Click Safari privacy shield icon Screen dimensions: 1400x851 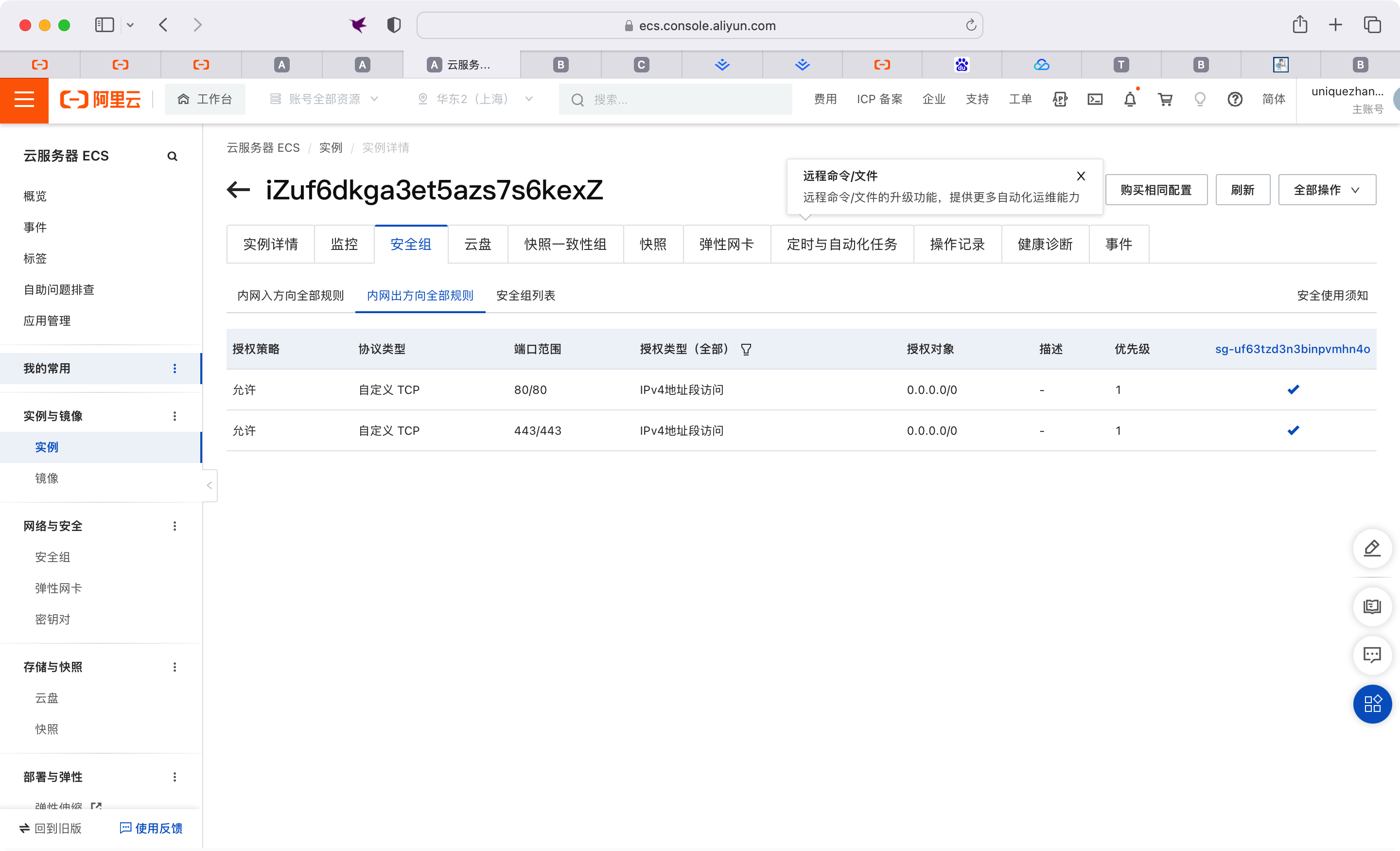click(x=393, y=25)
